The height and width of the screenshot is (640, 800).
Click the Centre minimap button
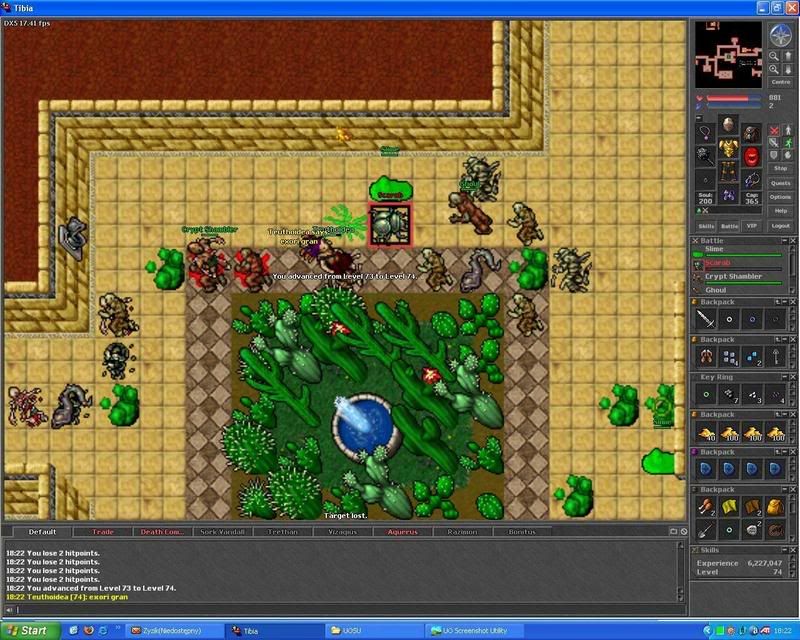click(781, 82)
